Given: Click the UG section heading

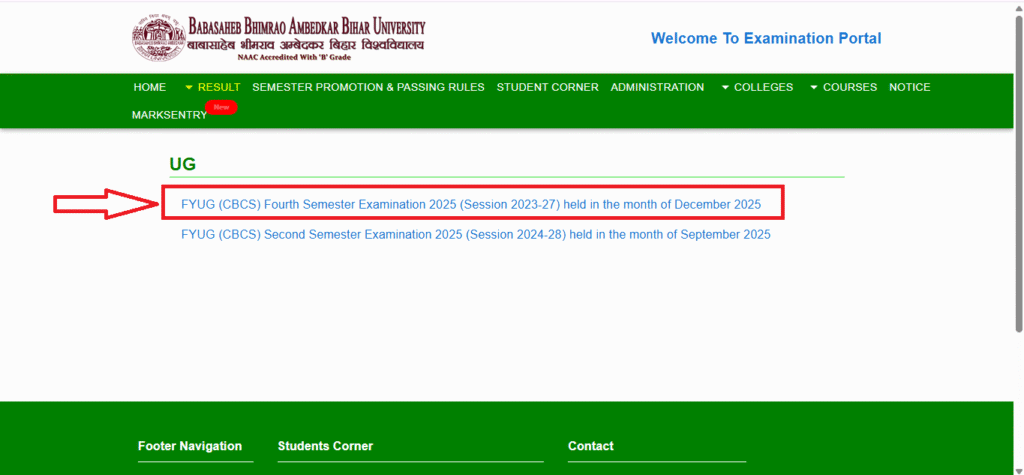Looking at the screenshot, I should (182, 165).
